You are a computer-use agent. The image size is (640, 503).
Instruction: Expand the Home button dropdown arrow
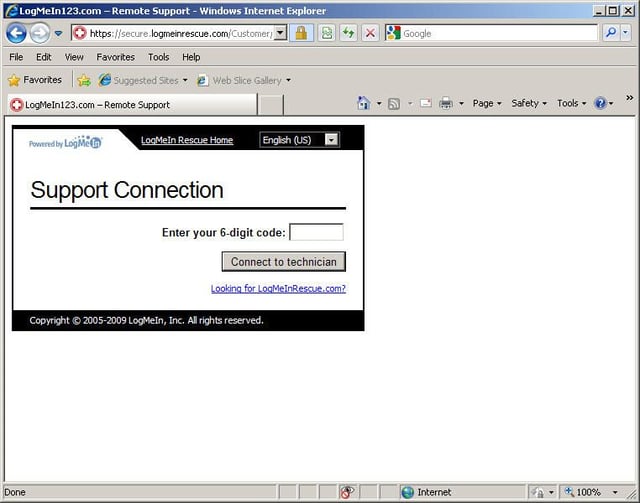tap(379, 103)
